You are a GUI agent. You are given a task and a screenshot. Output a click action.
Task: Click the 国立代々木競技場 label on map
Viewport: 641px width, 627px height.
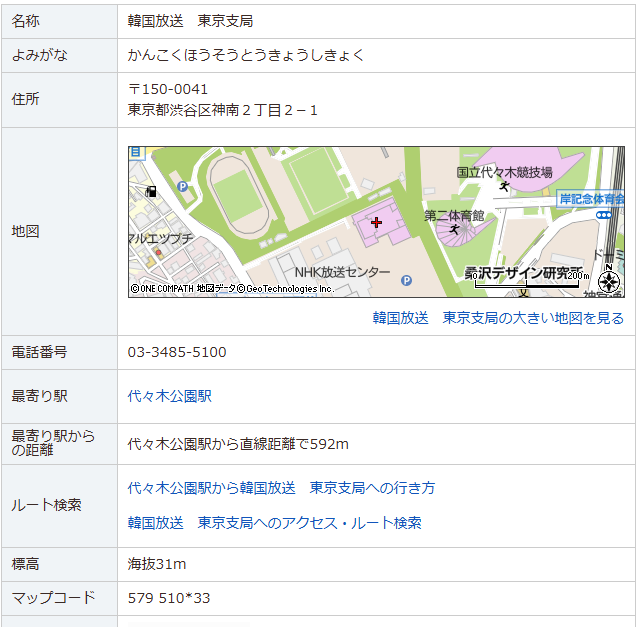coord(504,172)
